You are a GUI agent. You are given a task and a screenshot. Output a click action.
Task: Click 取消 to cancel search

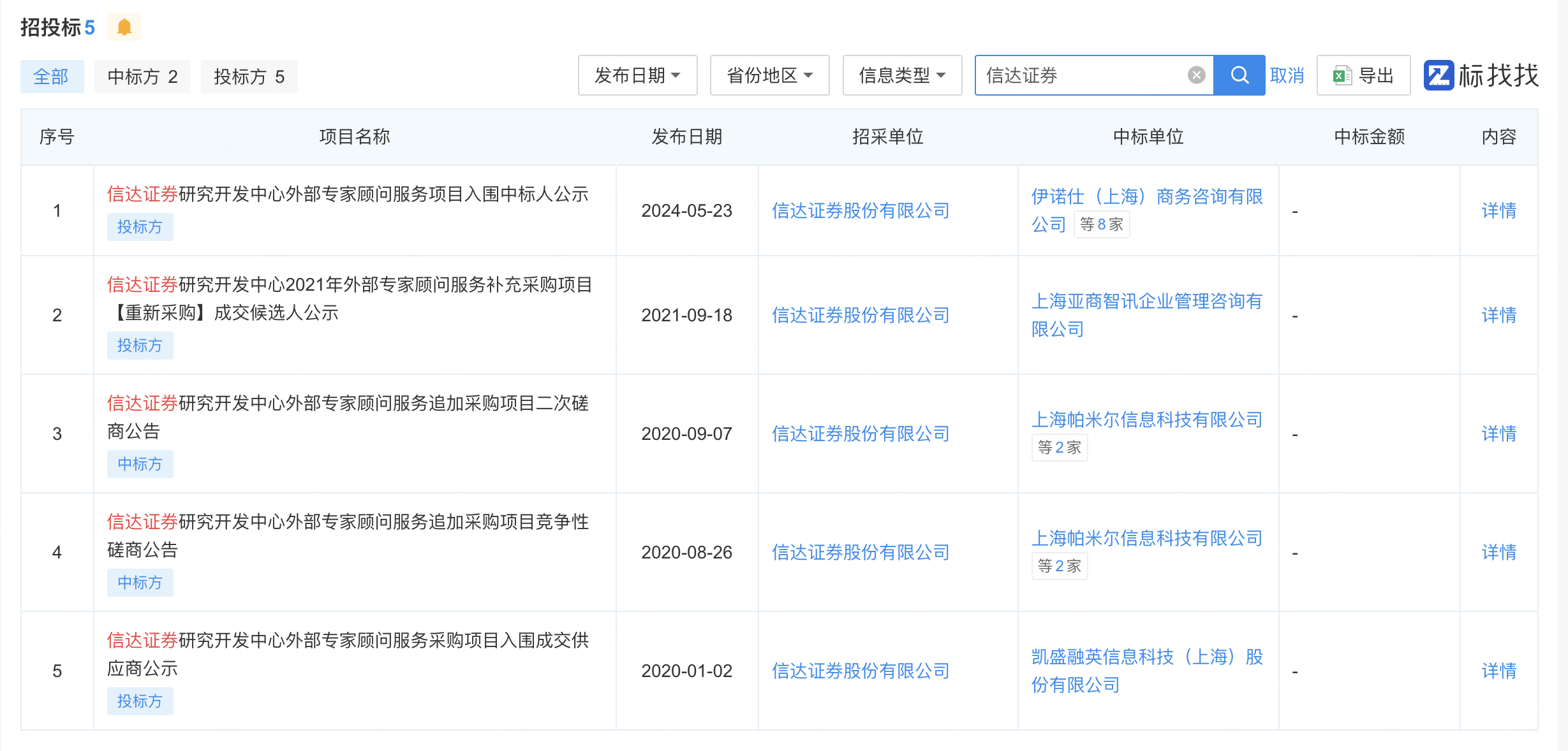click(x=1287, y=76)
